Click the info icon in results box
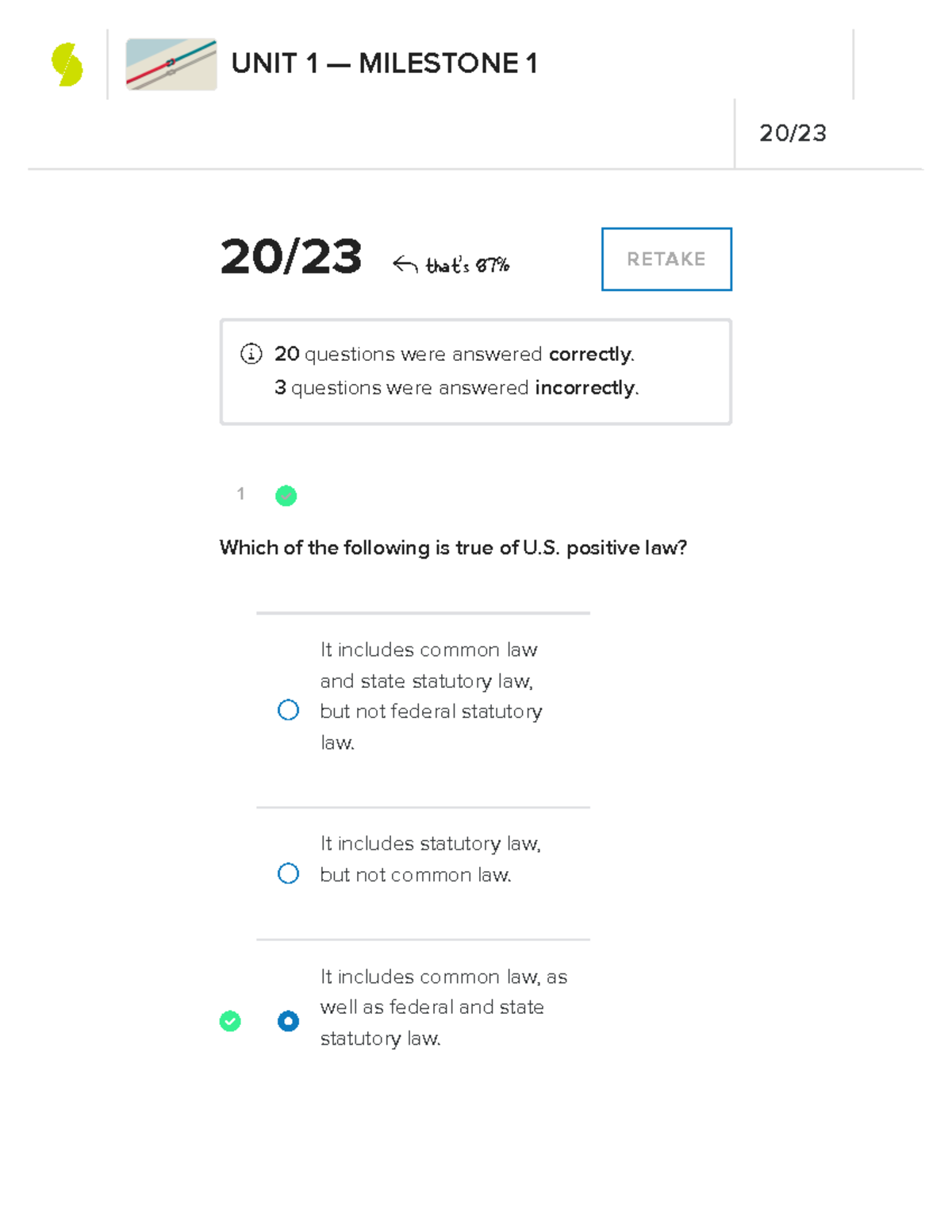This screenshot has width=952, height=1232. click(251, 354)
